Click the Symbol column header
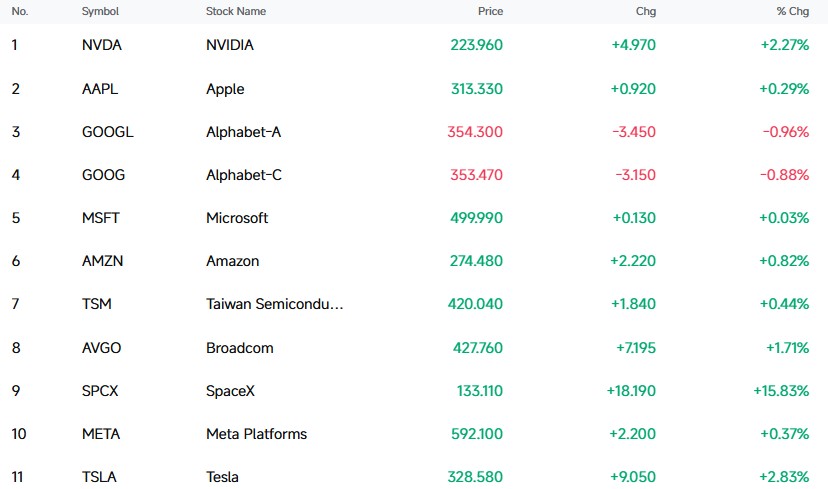This screenshot has height=489, width=828. pos(100,11)
